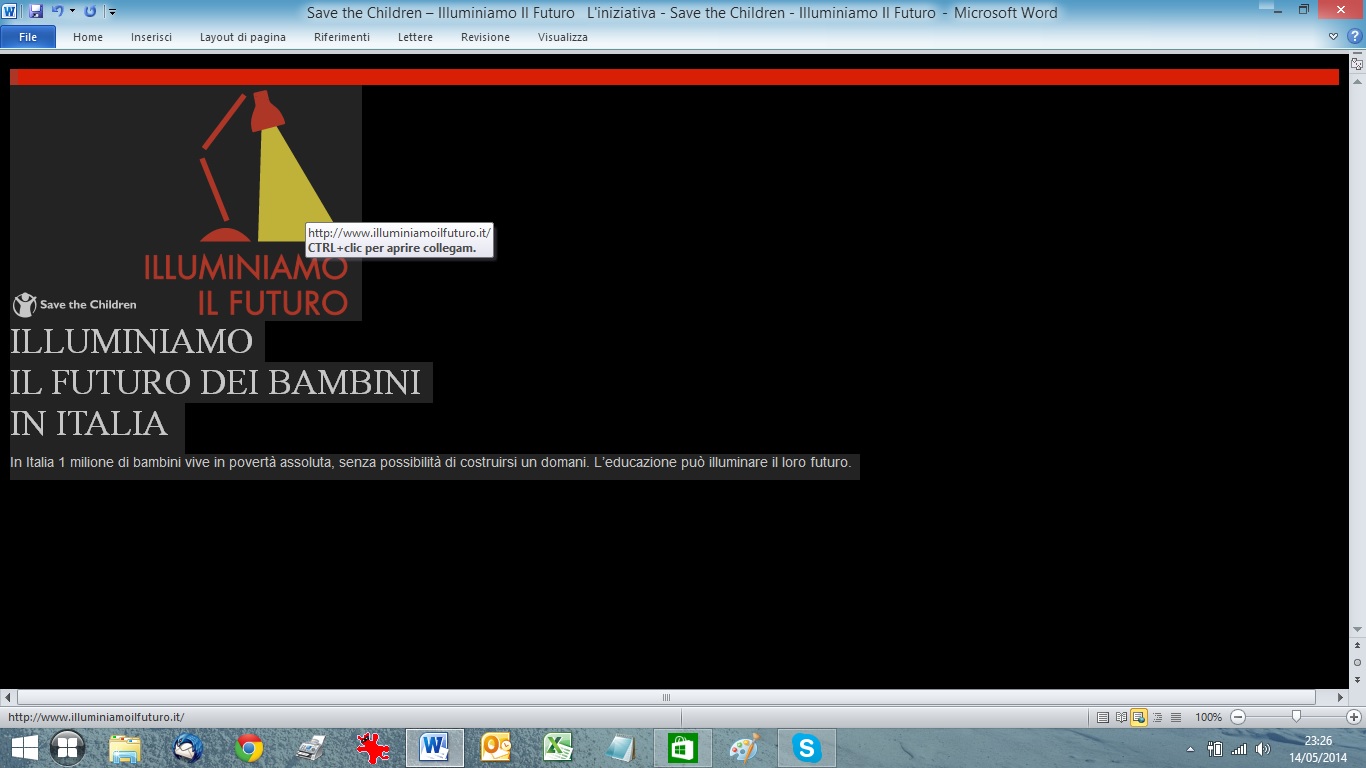
Task: Click the Word application icon in title bar
Action: pyautogui.click(x=10, y=11)
